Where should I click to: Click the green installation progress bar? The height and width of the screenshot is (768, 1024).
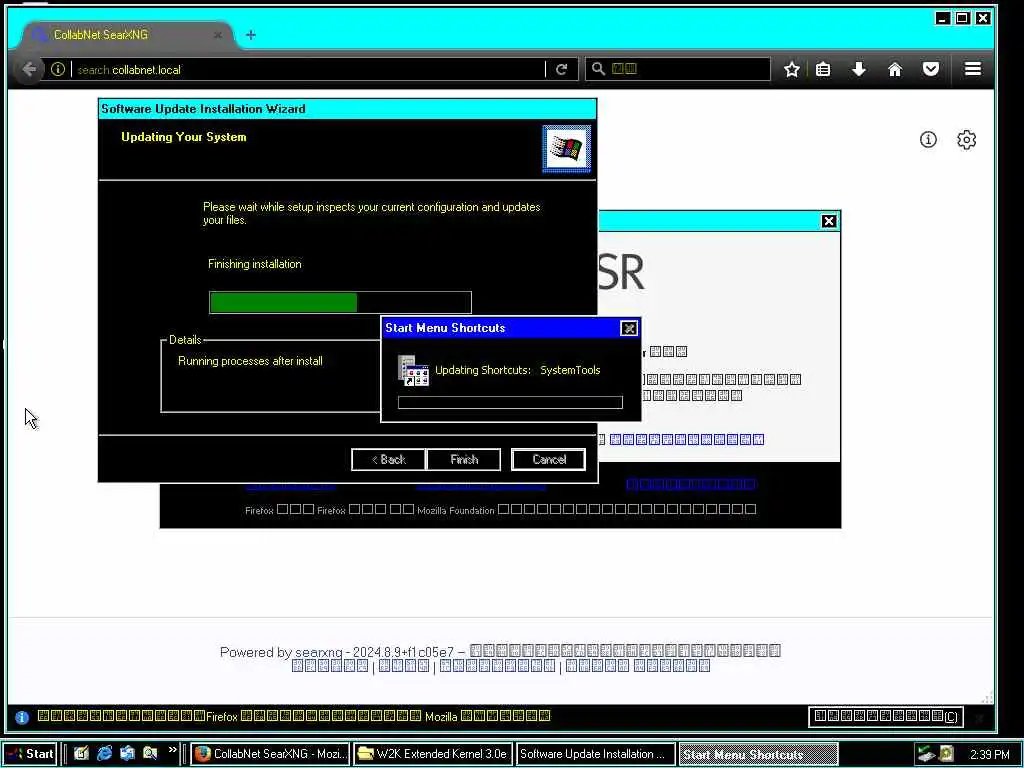click(x=340, y=302)
